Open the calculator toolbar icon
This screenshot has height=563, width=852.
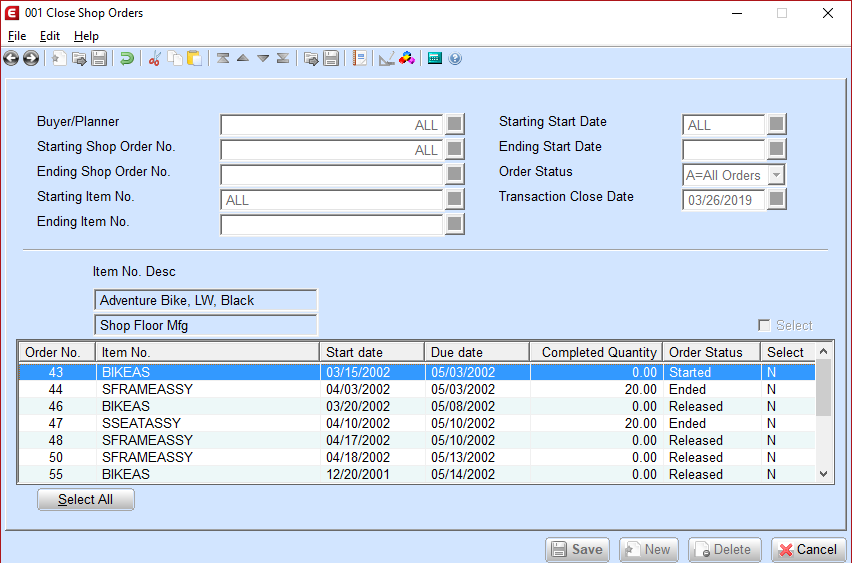[x=435, y=58]
